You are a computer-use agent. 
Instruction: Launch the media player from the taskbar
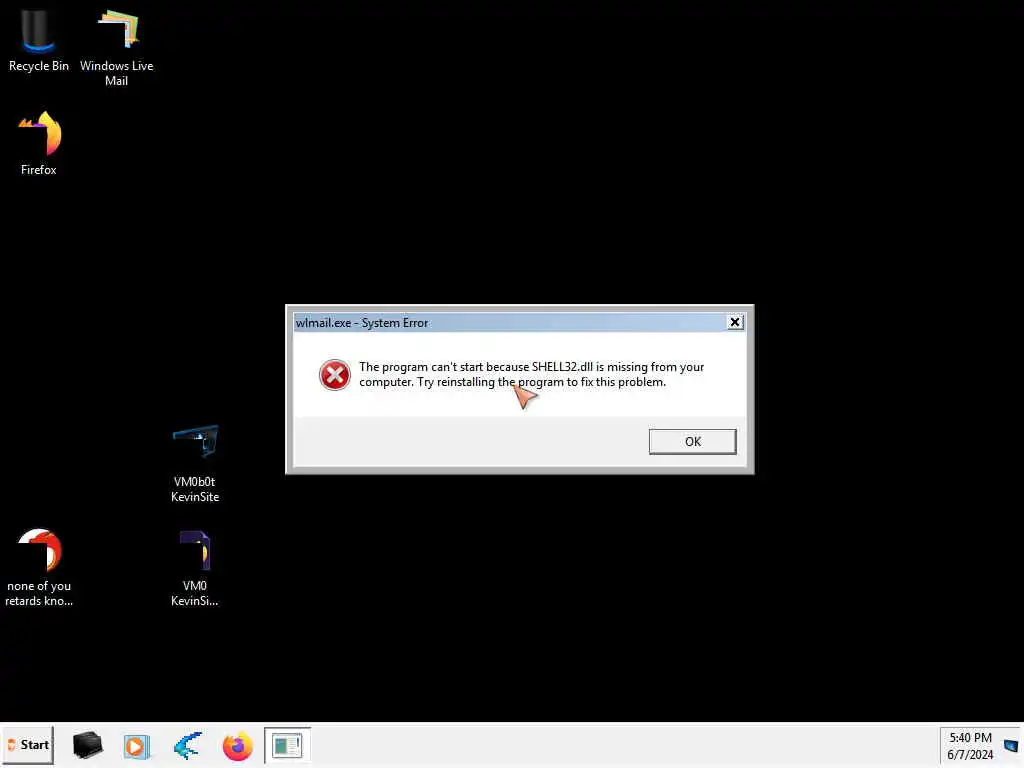point(136,746)
